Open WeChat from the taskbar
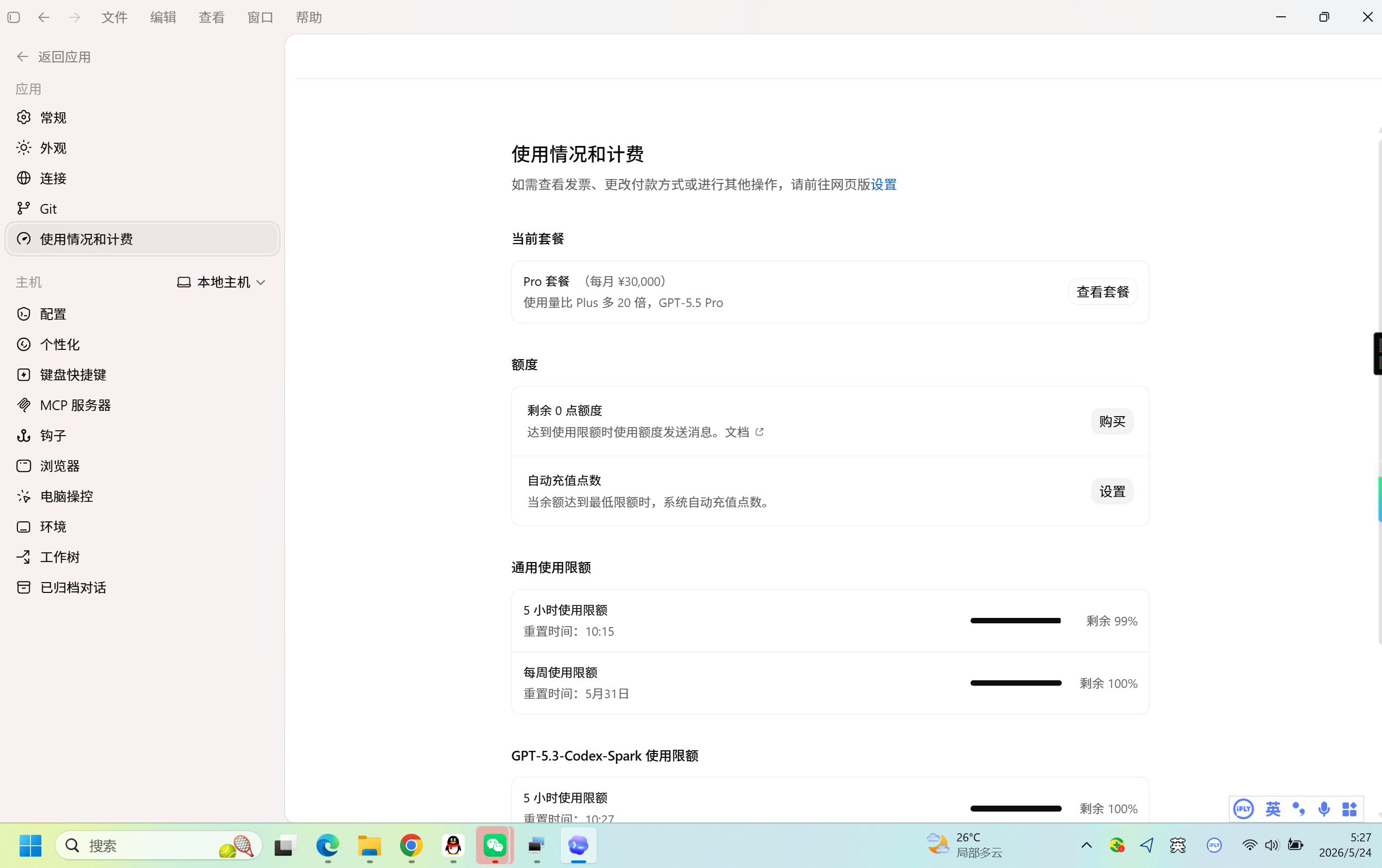 pyautogui.click(x=495, y=845)
